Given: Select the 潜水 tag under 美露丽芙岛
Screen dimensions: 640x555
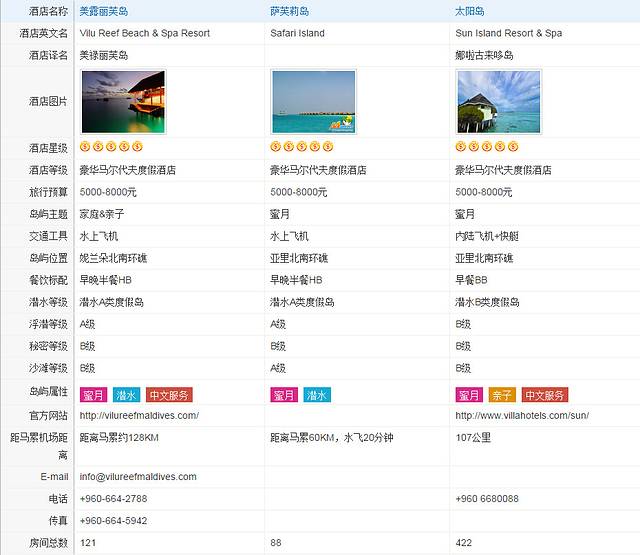Looking at the screenshot, I should click(x=126, y=395).
